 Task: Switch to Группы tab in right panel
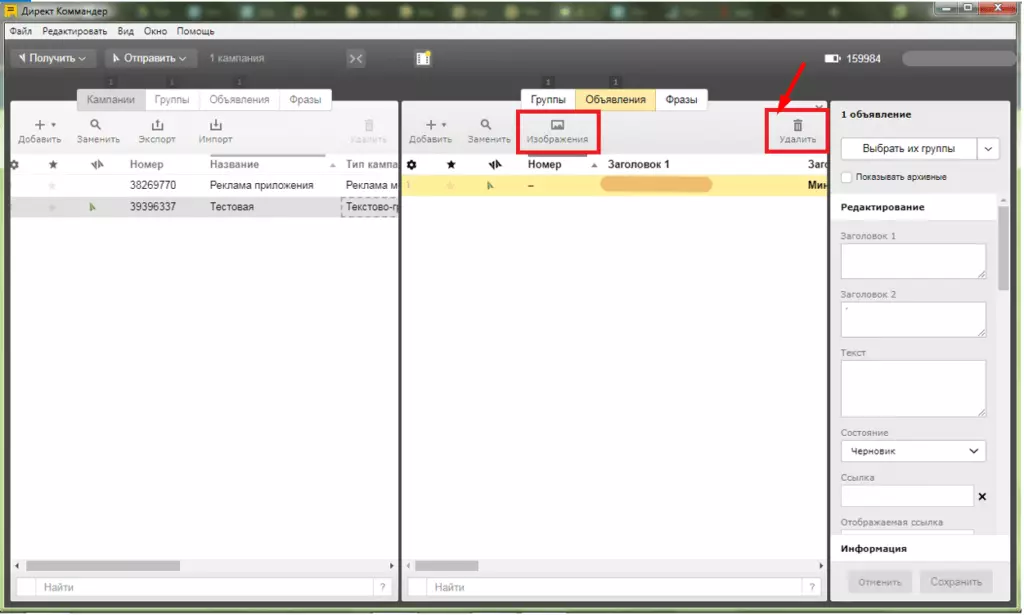pyautogui.click(x=548, y=99)
